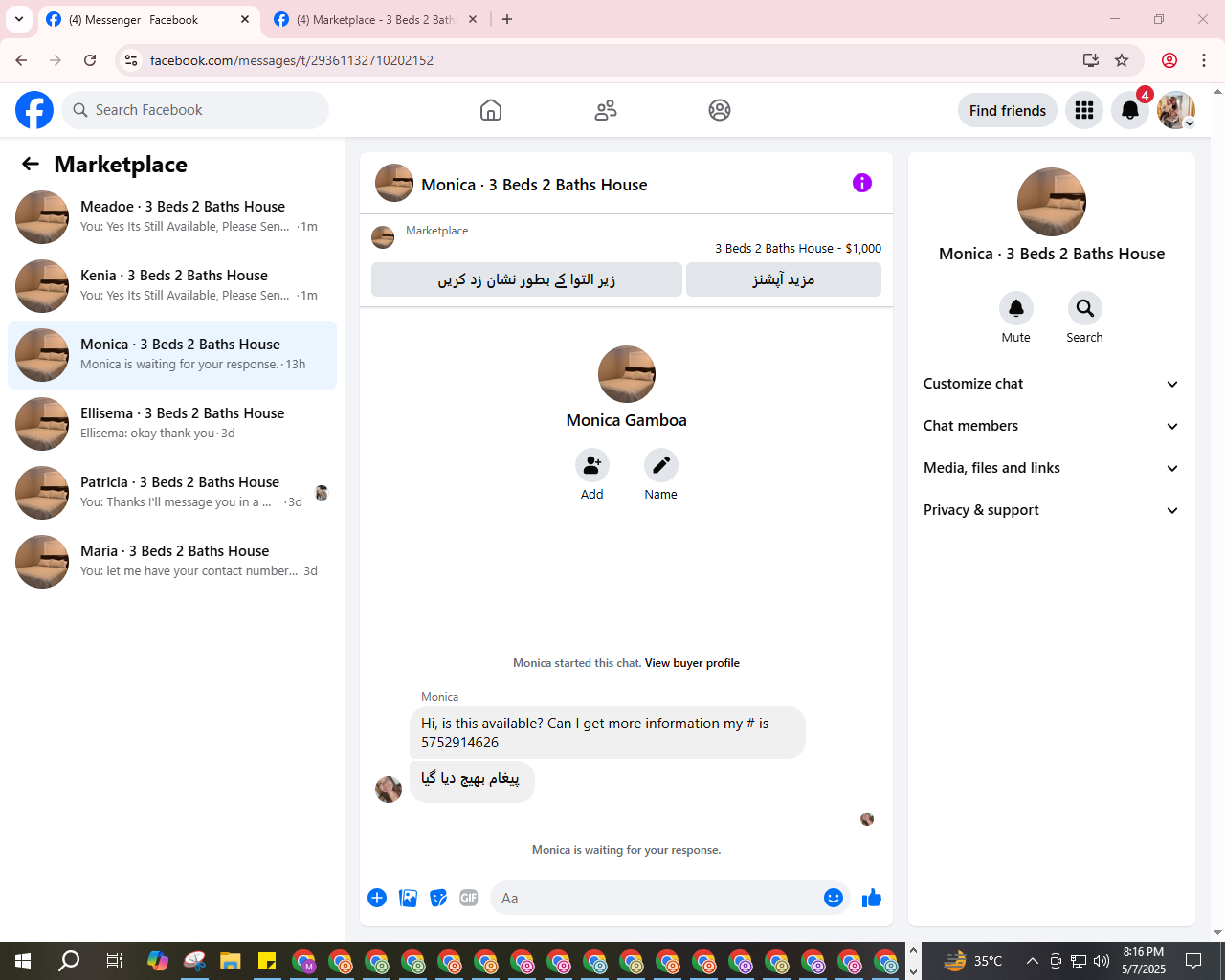The image size is (1225, 980).
Task: Open a new Chrome tab
Action: pos(507,19)
